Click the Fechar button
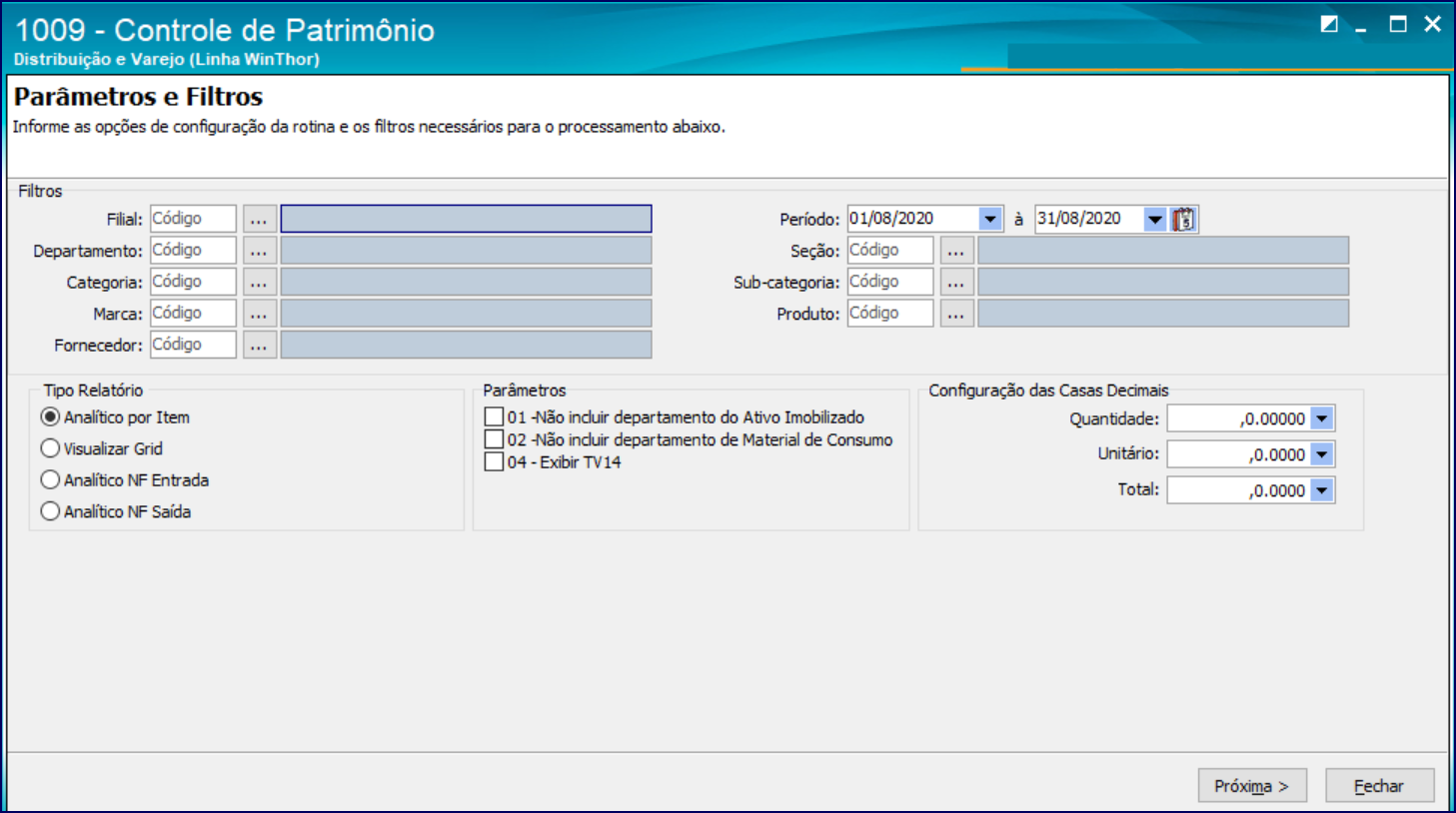 pos(1379,786)
